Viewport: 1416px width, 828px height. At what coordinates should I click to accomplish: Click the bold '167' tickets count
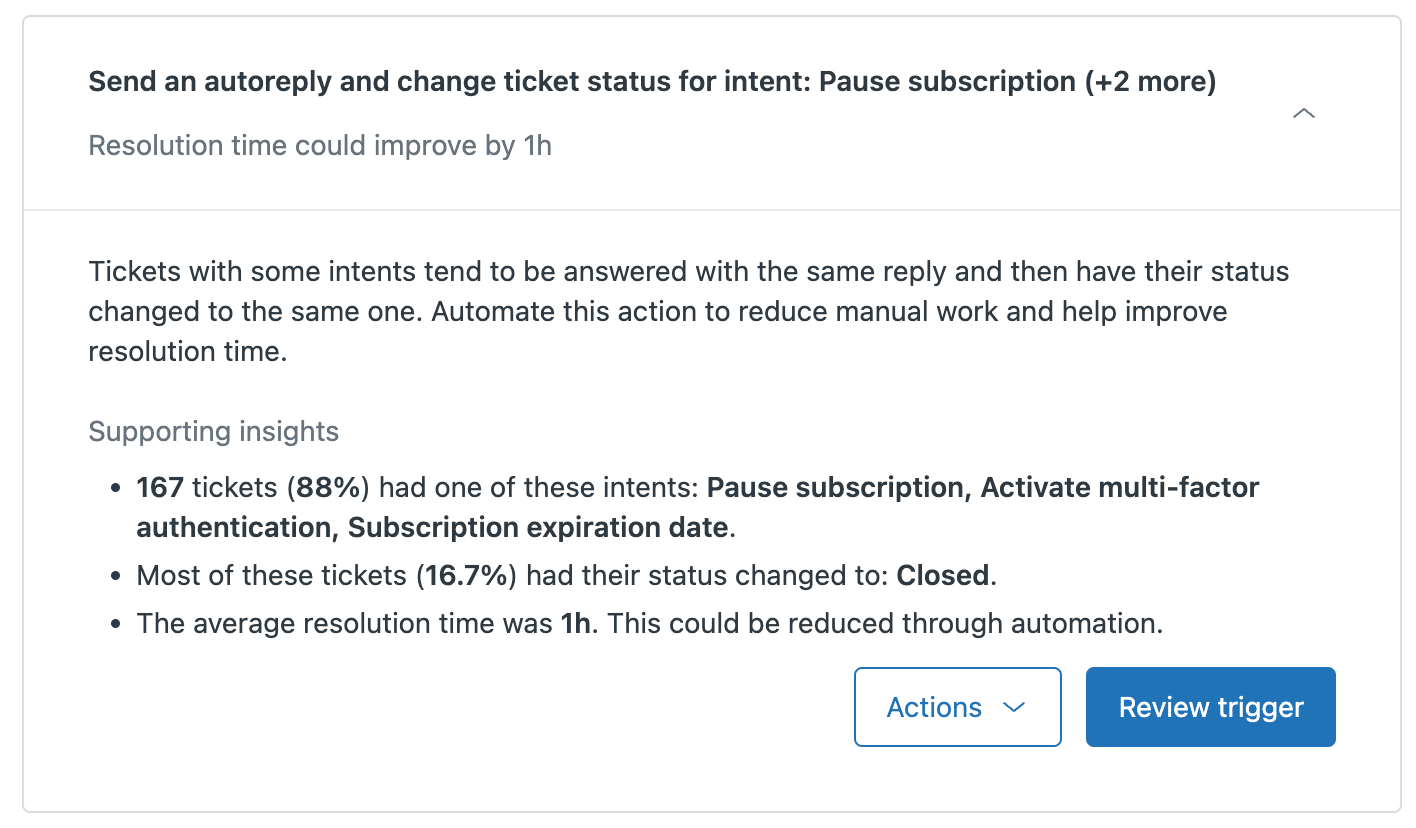coord(160,488)
